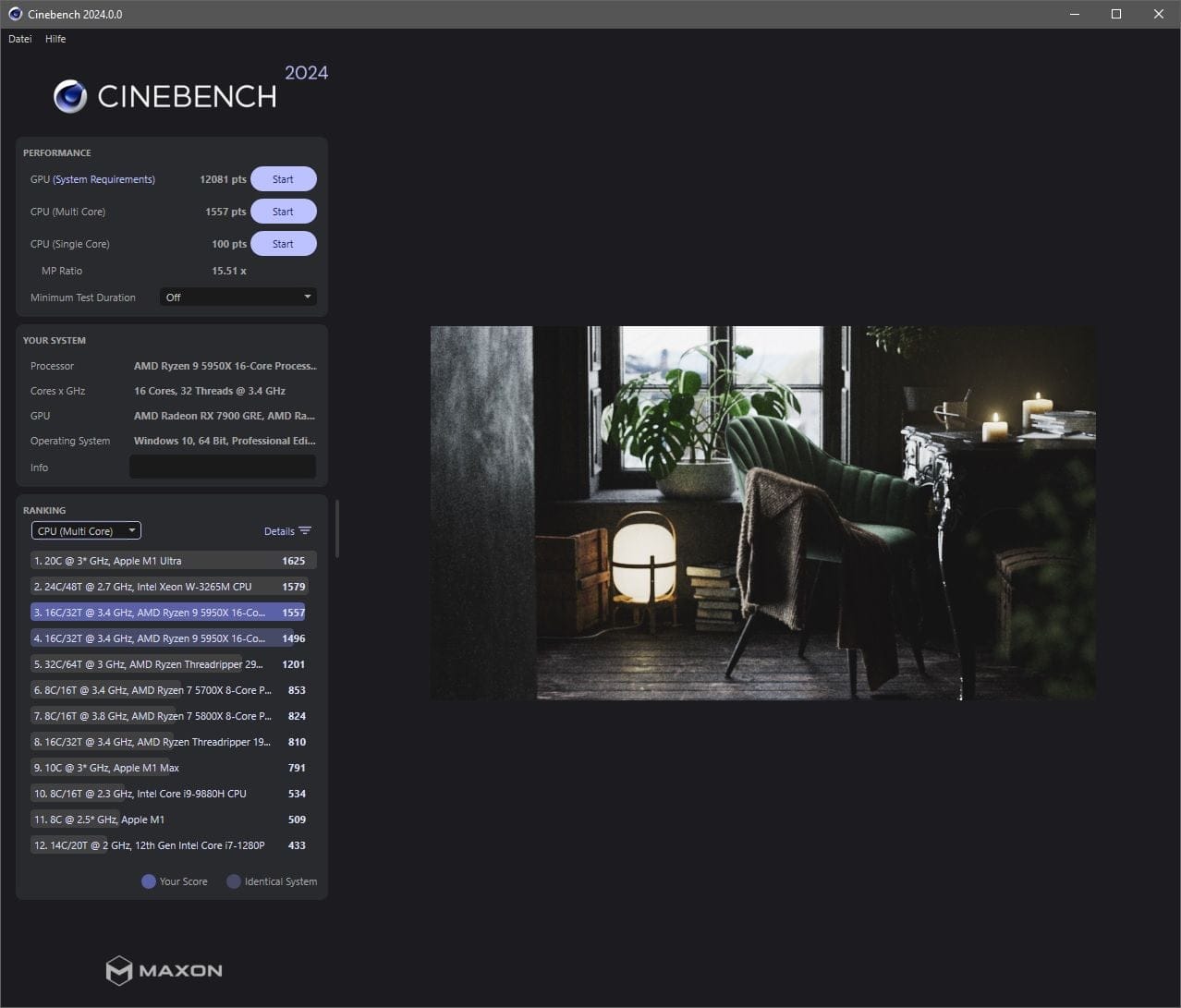Click the Details filter icon
The image size is (1181, 1008).
coord(306,531)
